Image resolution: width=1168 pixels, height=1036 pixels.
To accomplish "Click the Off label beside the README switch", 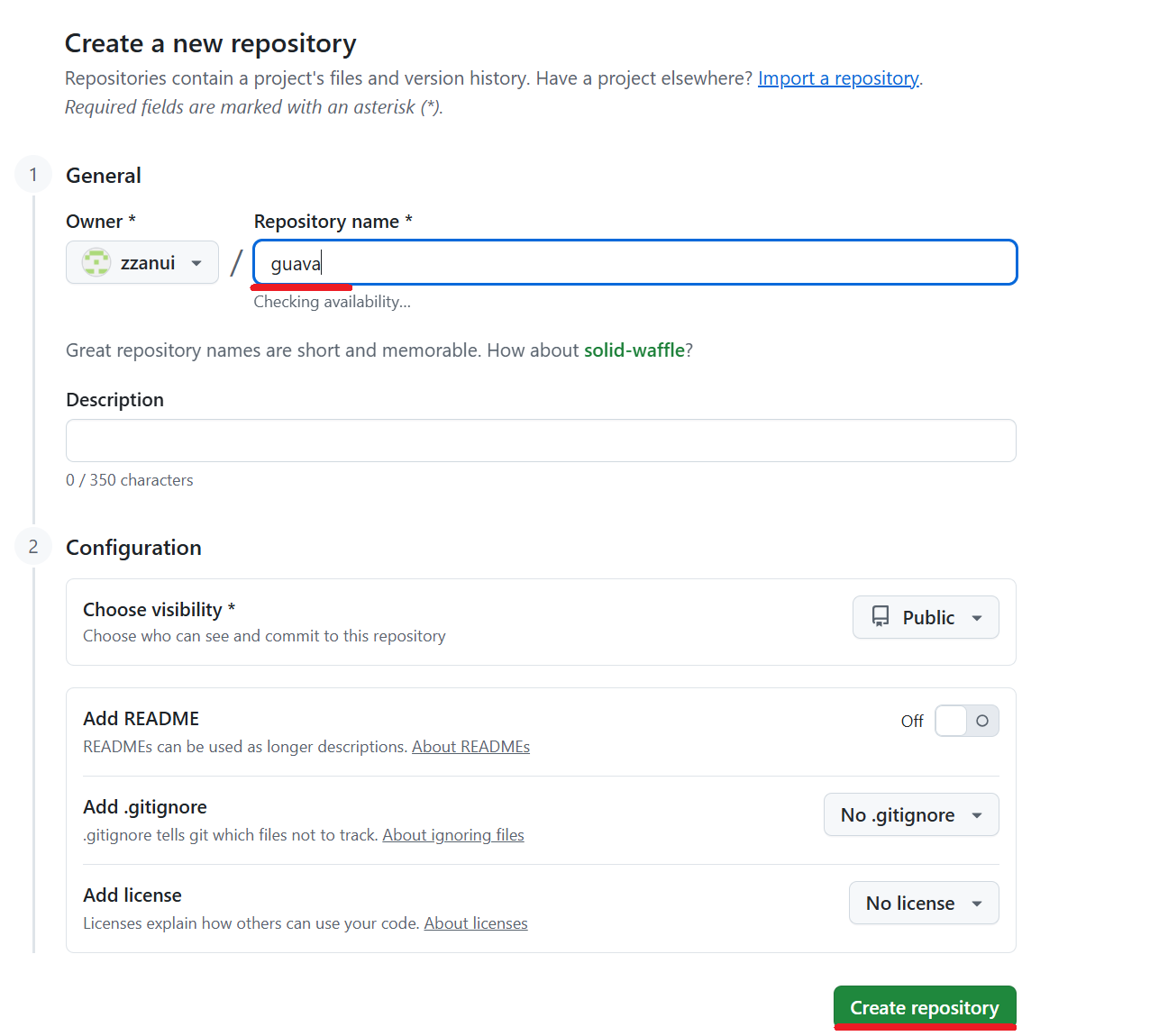I will pyautogui.click(x=912, y=721).
